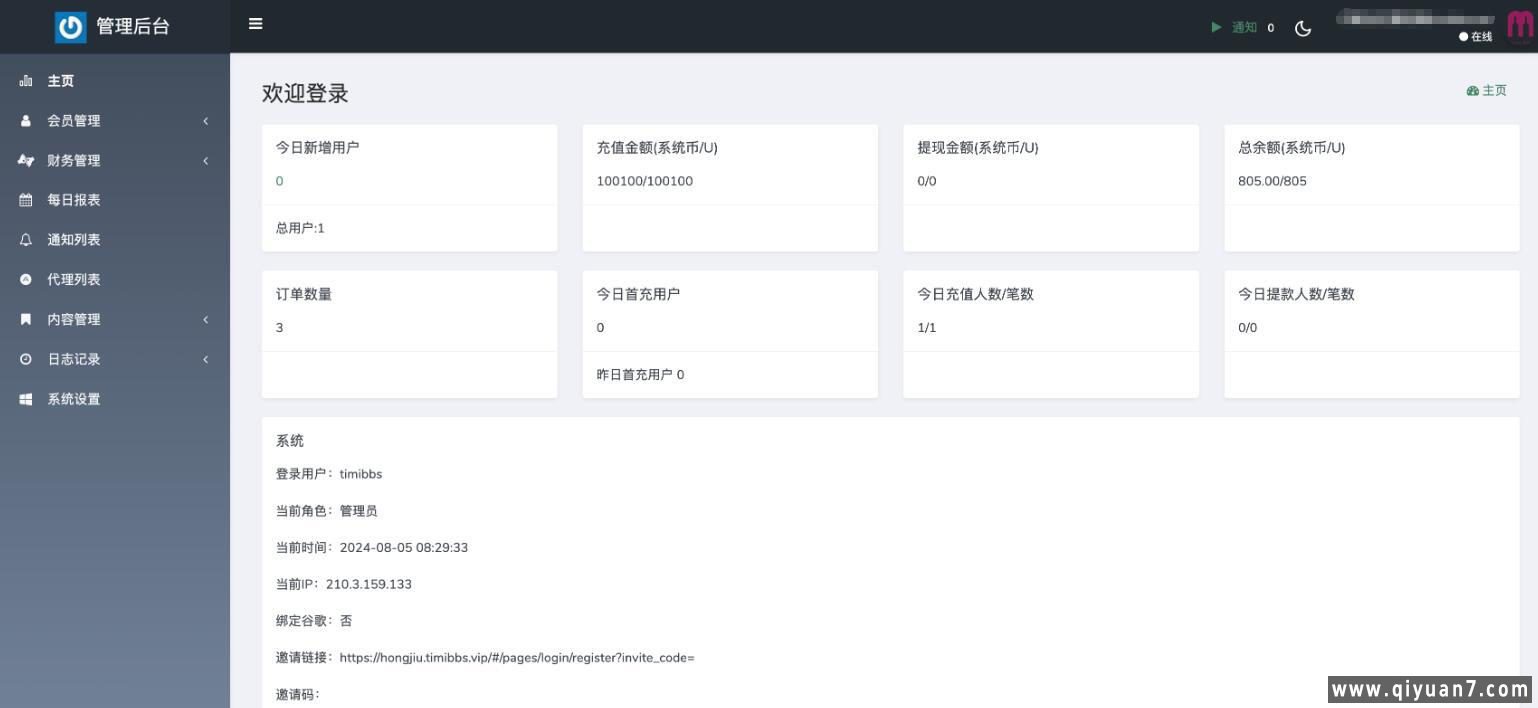The height and width of the screenshot is (708, 1538).
Task: Click the bar chart icon beside 主页
Action: pyautogui.click(x=26, y=81)
